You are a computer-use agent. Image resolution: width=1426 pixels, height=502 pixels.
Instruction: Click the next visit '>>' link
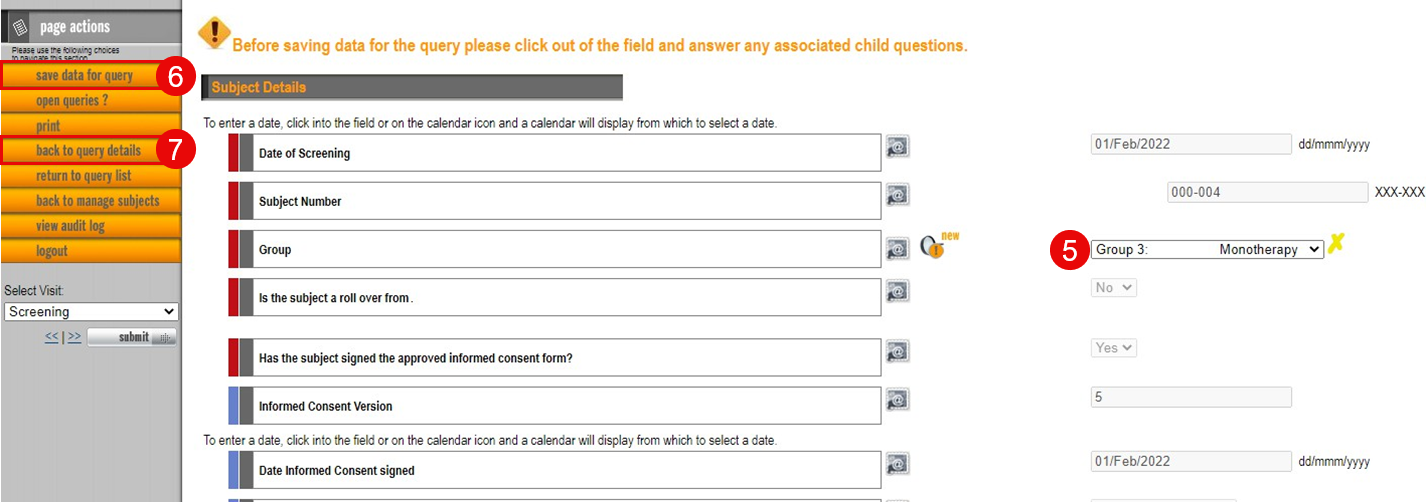(74, 337)
